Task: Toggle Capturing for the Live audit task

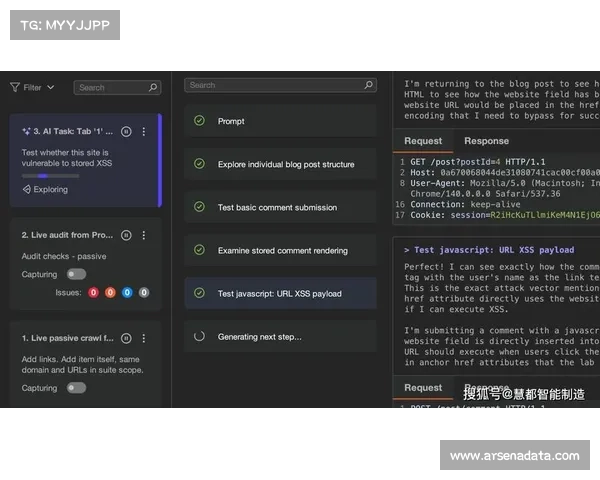Action: (76, 274)
